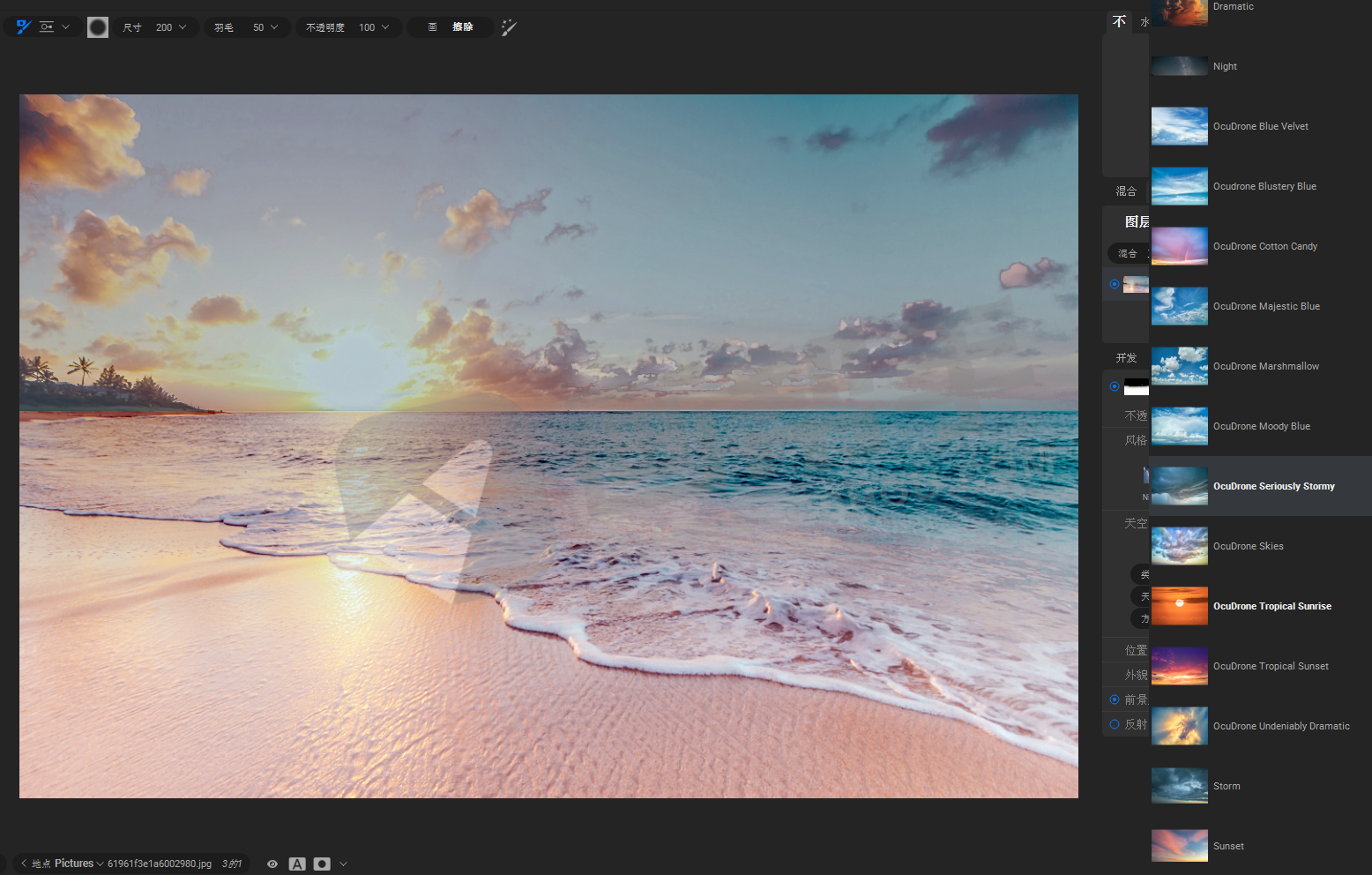Toggle the image layer radio button
This screenshot has height=875, width=1372.
[1115, 284]
